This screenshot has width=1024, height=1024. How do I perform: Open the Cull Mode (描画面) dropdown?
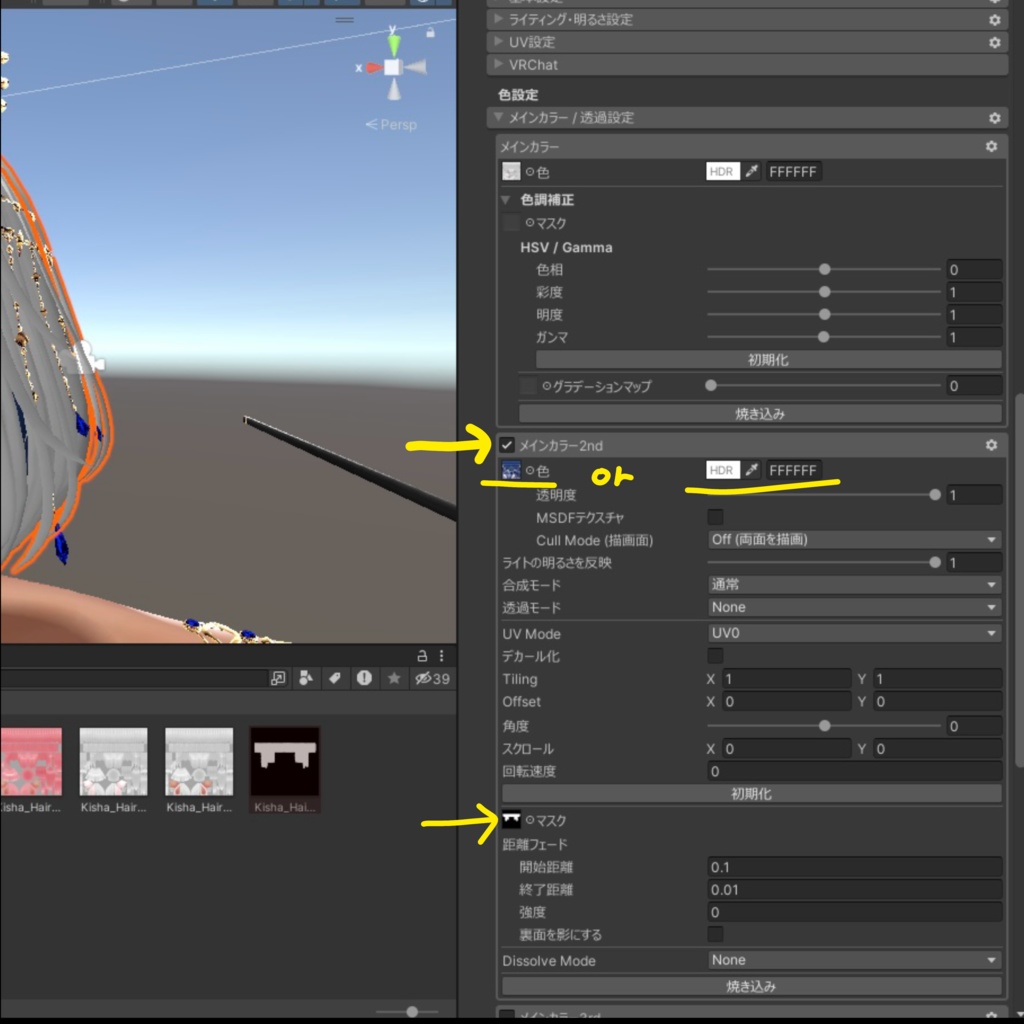tap(855, 539)
